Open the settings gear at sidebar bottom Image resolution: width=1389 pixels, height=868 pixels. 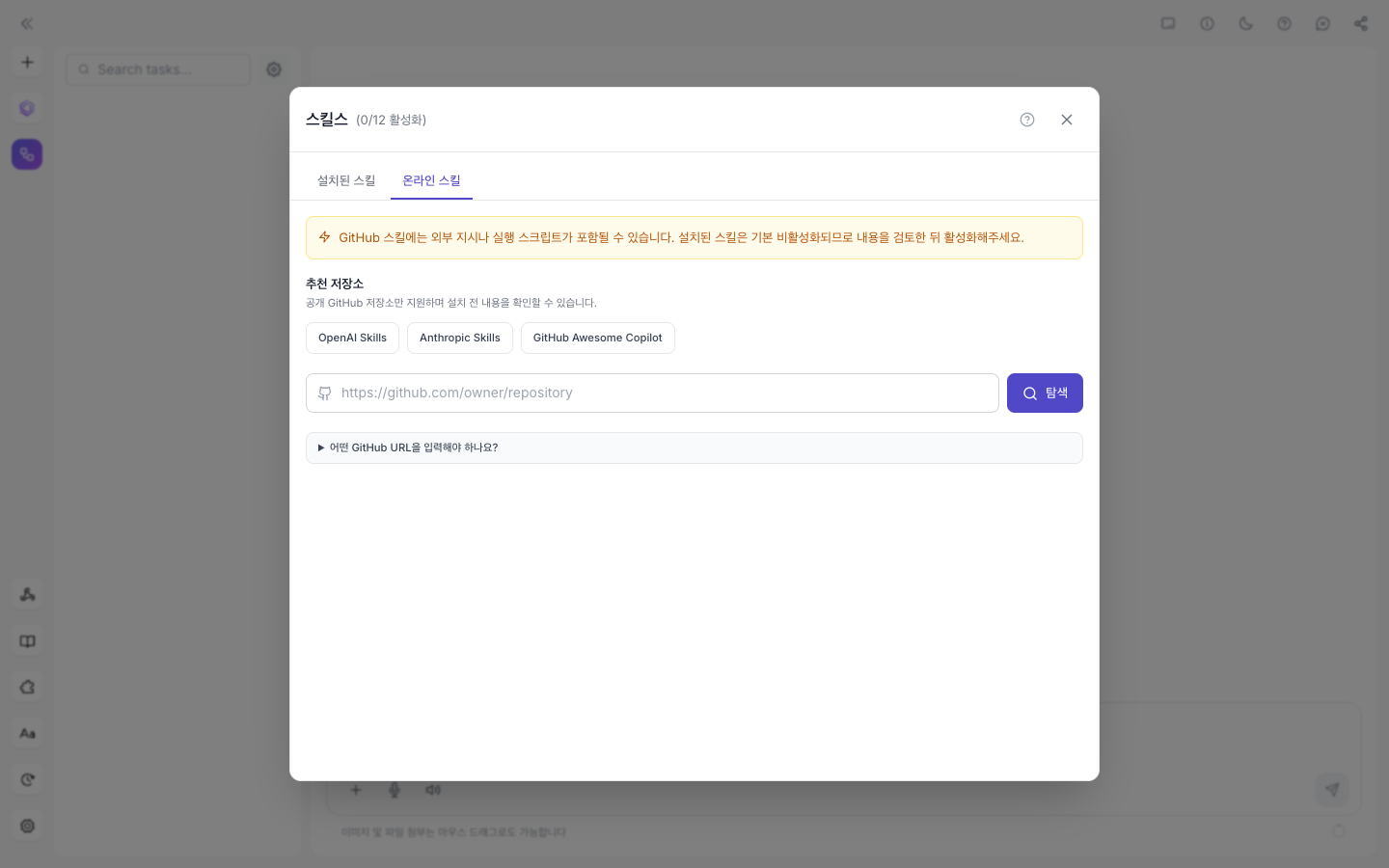27,826
